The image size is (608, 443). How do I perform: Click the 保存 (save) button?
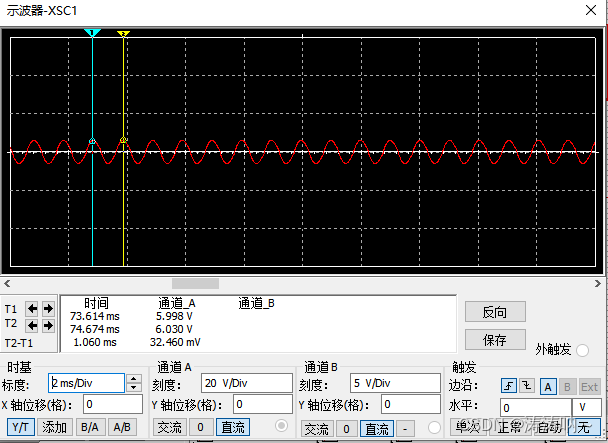[x=495, y=340]
